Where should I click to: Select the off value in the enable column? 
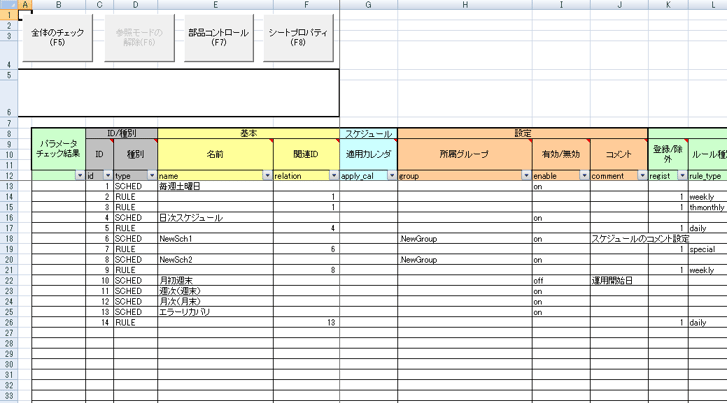[560, 280]
